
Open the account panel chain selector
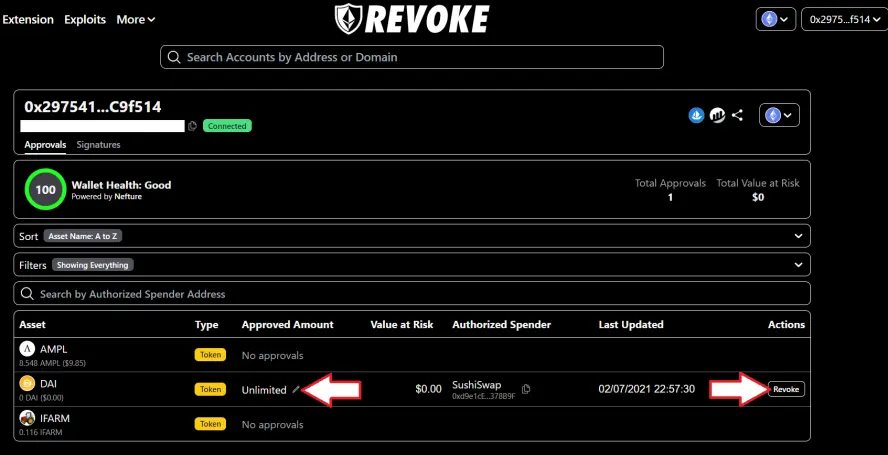point(779,116)
